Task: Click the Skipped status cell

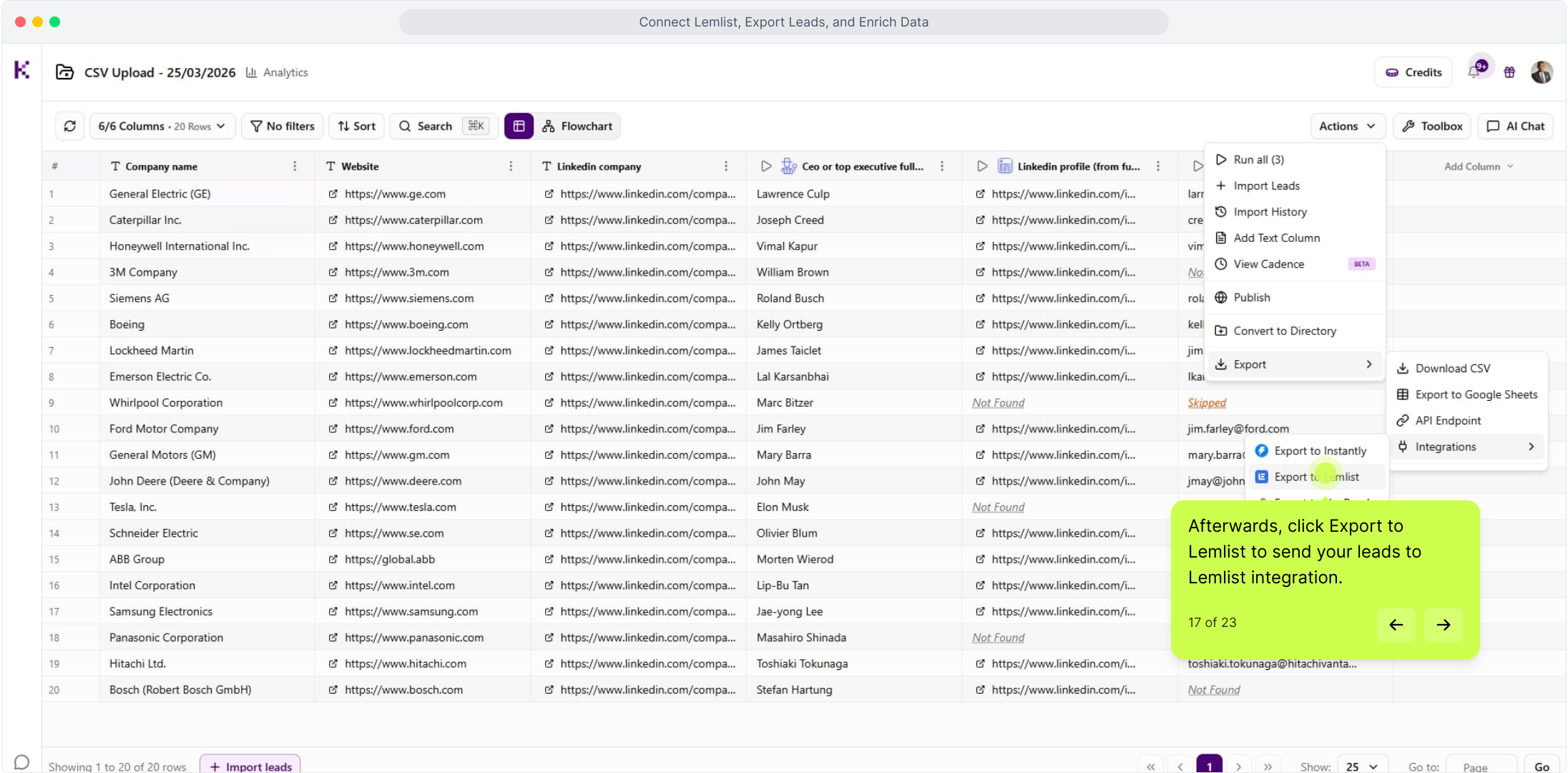Action: tap(1207, 403)
